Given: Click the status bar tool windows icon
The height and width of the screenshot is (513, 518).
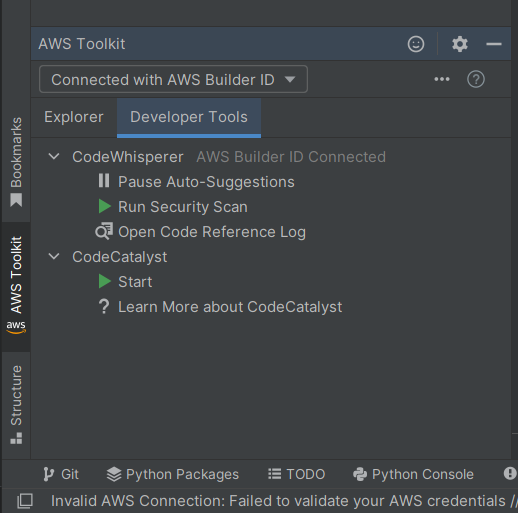Looking at the screenshot, I should pos(25,501).
